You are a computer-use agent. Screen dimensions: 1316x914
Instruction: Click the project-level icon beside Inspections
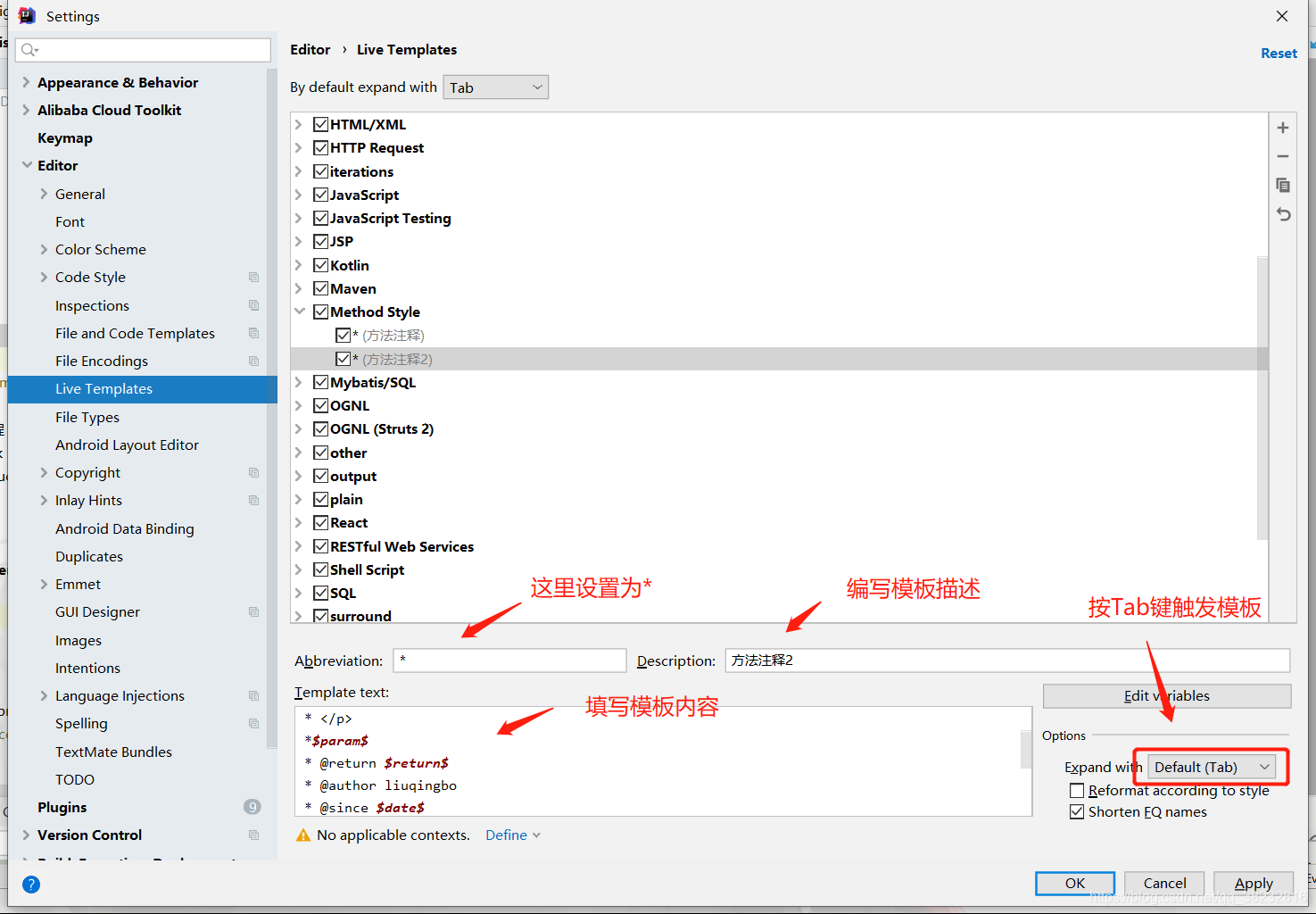253,305
